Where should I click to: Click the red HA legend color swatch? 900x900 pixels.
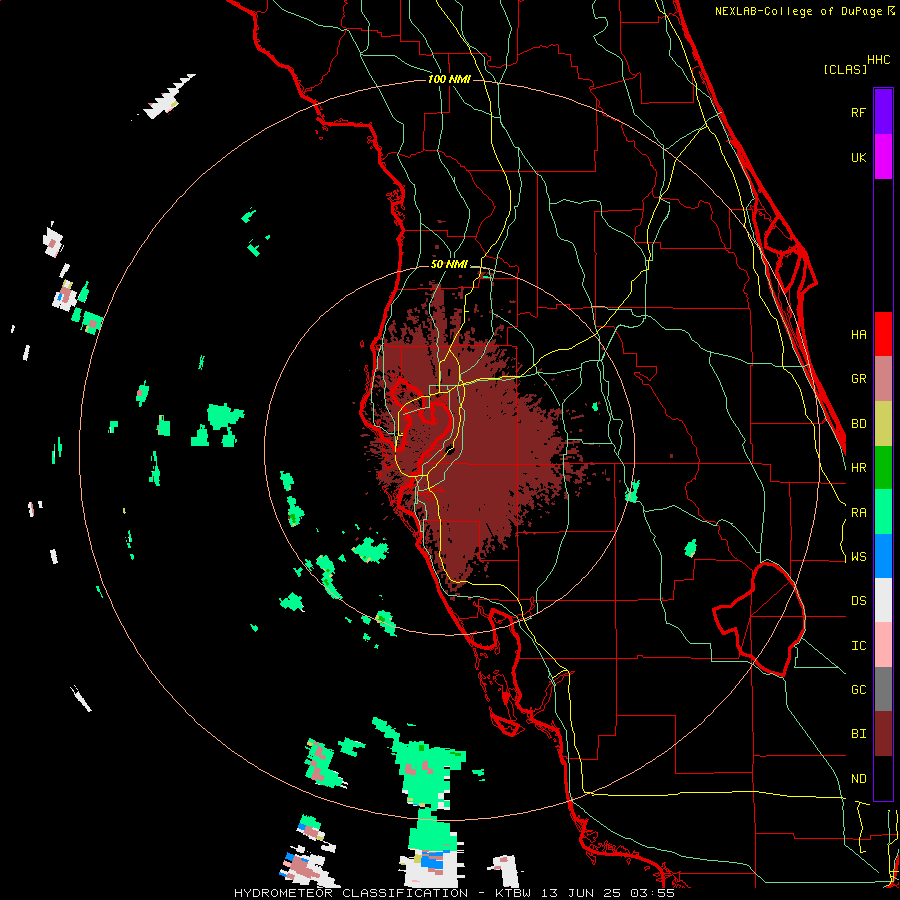coord(883,334)
